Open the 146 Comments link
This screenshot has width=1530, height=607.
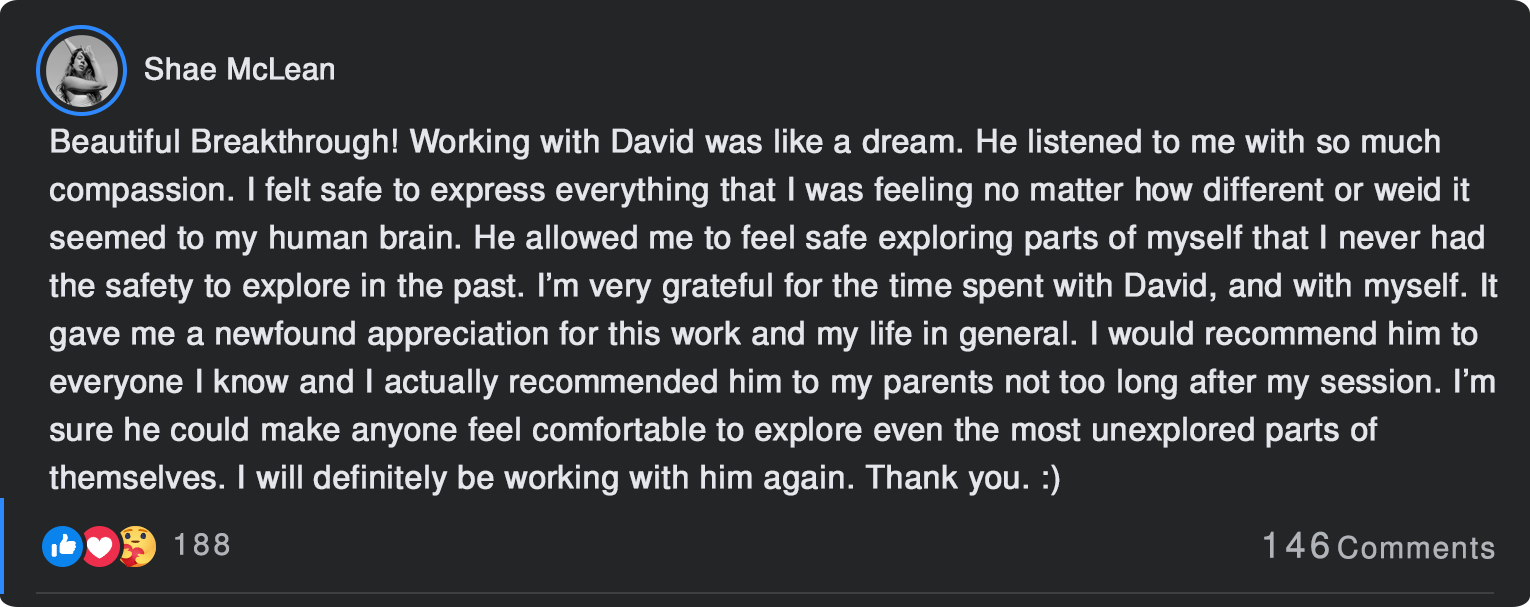1378,546
